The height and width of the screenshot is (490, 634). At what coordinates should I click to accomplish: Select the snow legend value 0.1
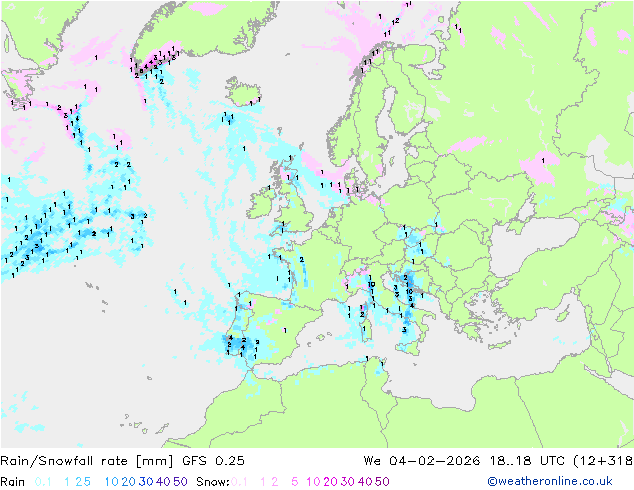[239, 482]
